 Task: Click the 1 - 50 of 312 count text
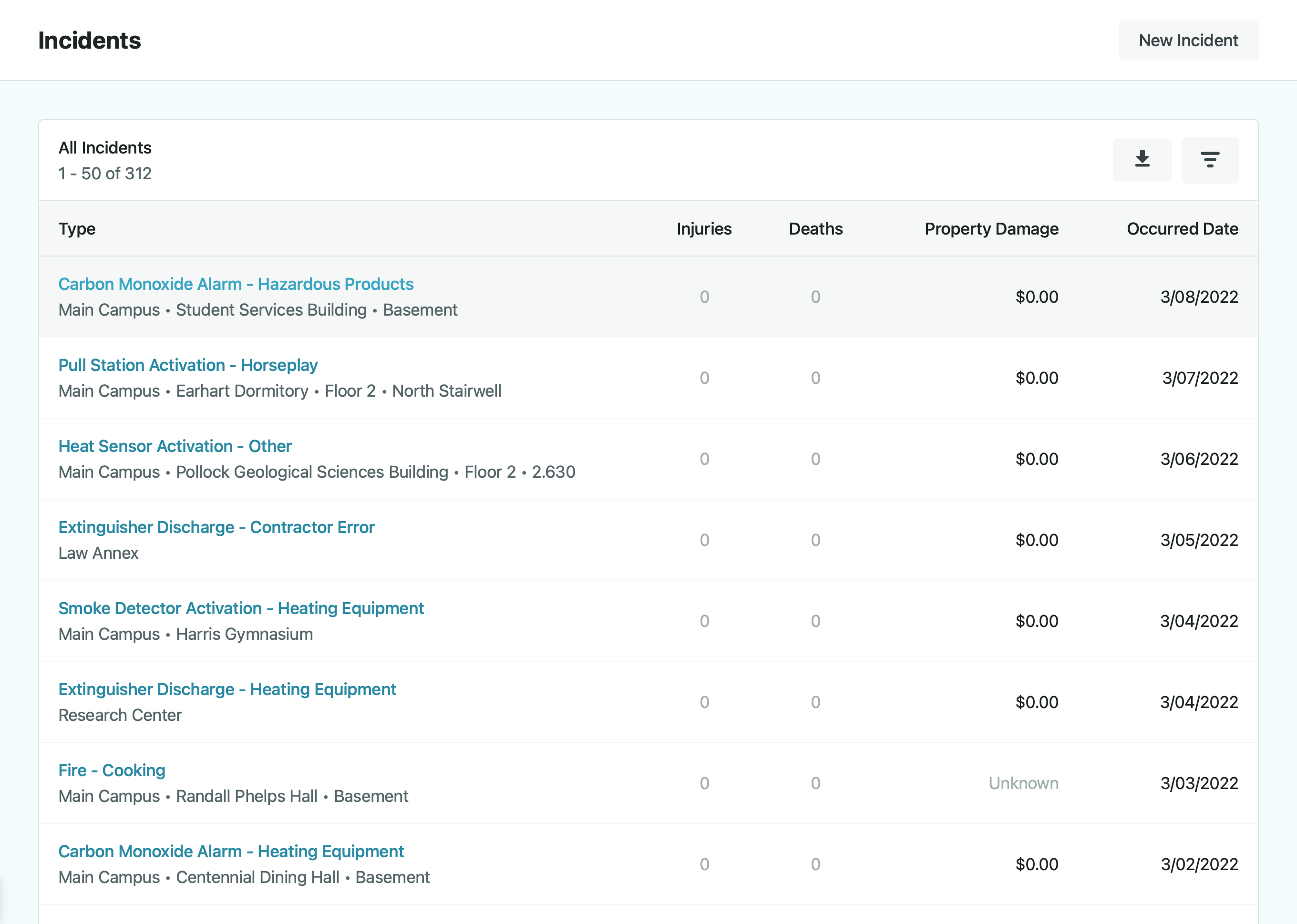pos(105,173)
